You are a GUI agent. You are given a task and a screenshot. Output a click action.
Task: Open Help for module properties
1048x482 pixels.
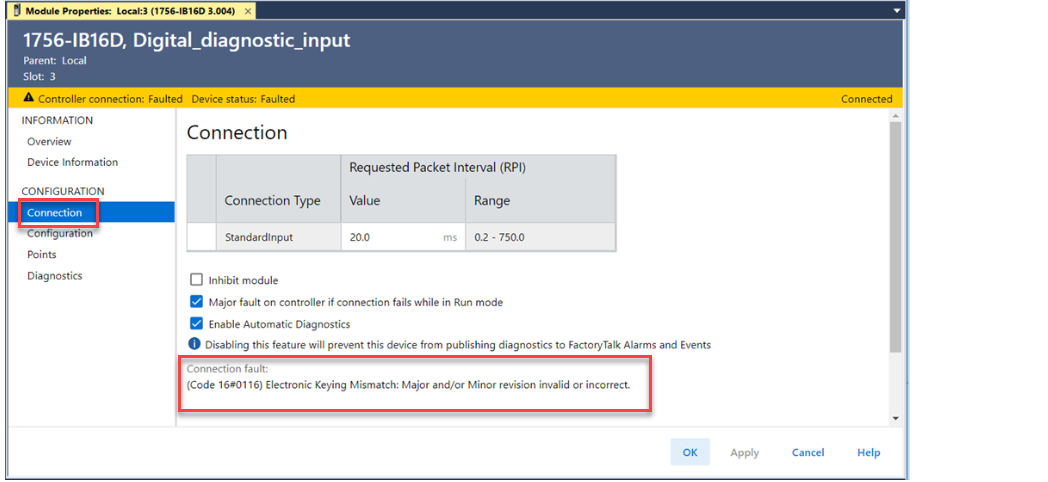[868, 453]
